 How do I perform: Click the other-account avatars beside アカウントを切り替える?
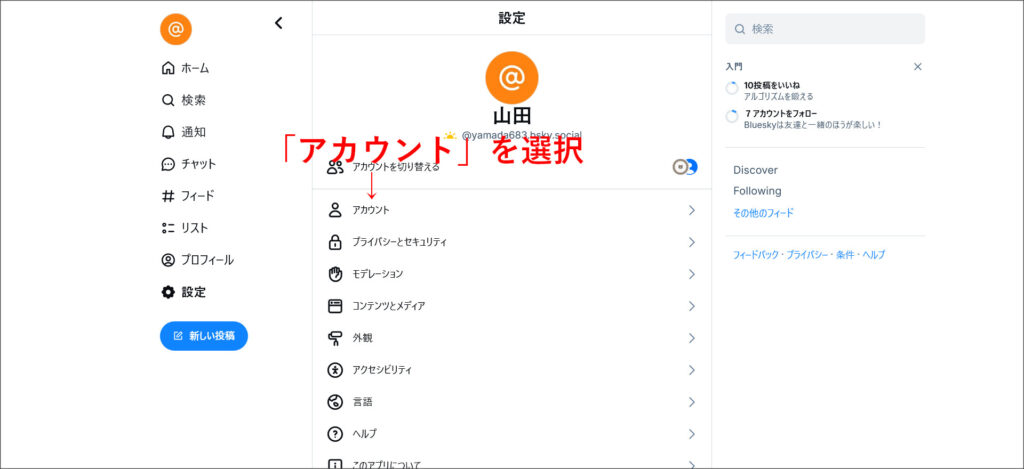coord(685,167)
